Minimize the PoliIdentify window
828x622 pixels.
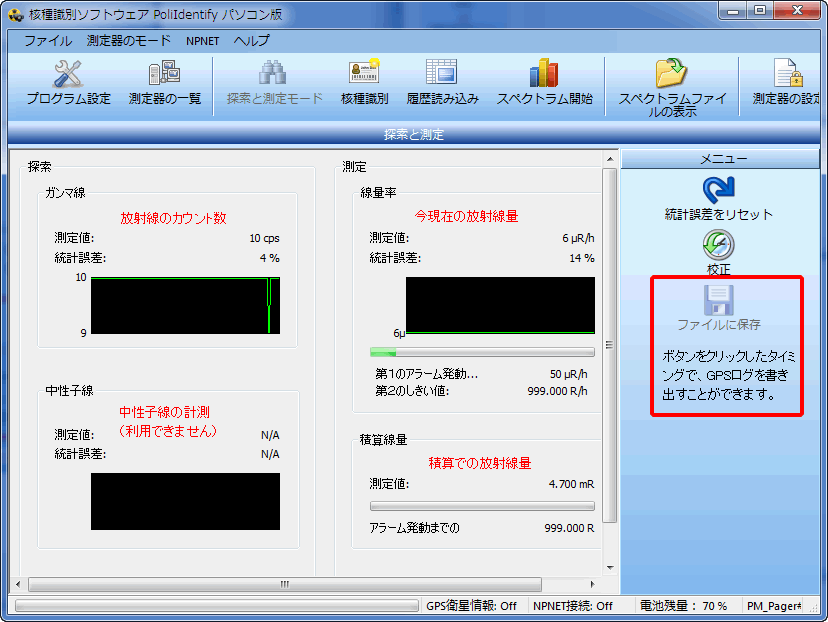732,11
